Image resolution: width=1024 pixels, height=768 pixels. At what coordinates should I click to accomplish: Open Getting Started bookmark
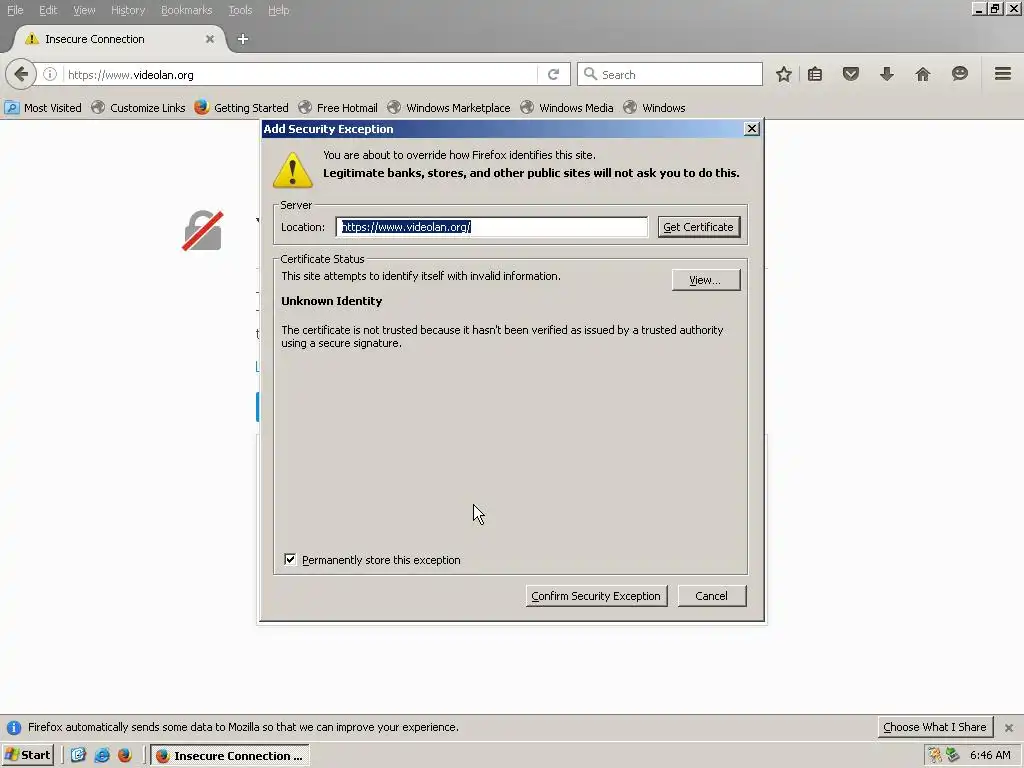(x=242, y=108)
